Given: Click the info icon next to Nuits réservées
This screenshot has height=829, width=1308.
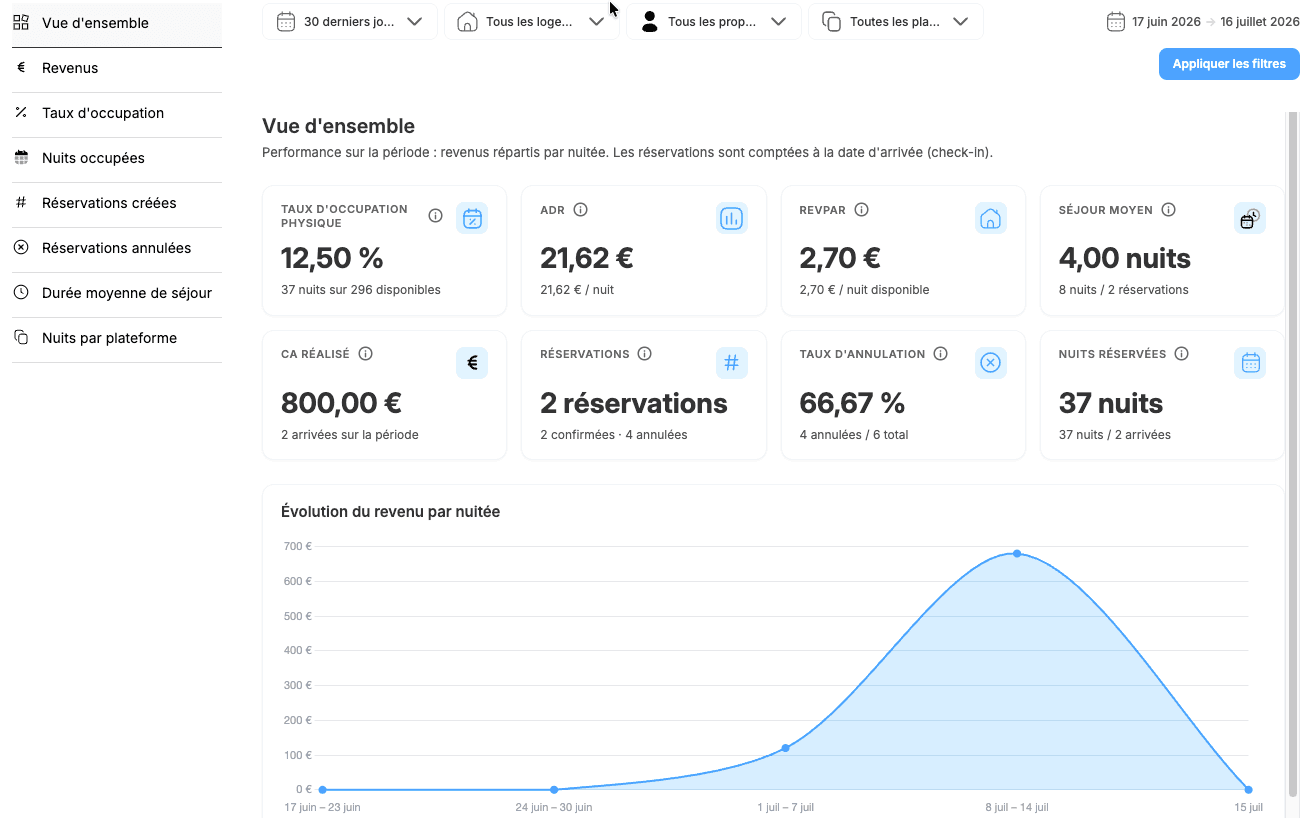Looking at the screenshot, I should tap(1181, 354).
